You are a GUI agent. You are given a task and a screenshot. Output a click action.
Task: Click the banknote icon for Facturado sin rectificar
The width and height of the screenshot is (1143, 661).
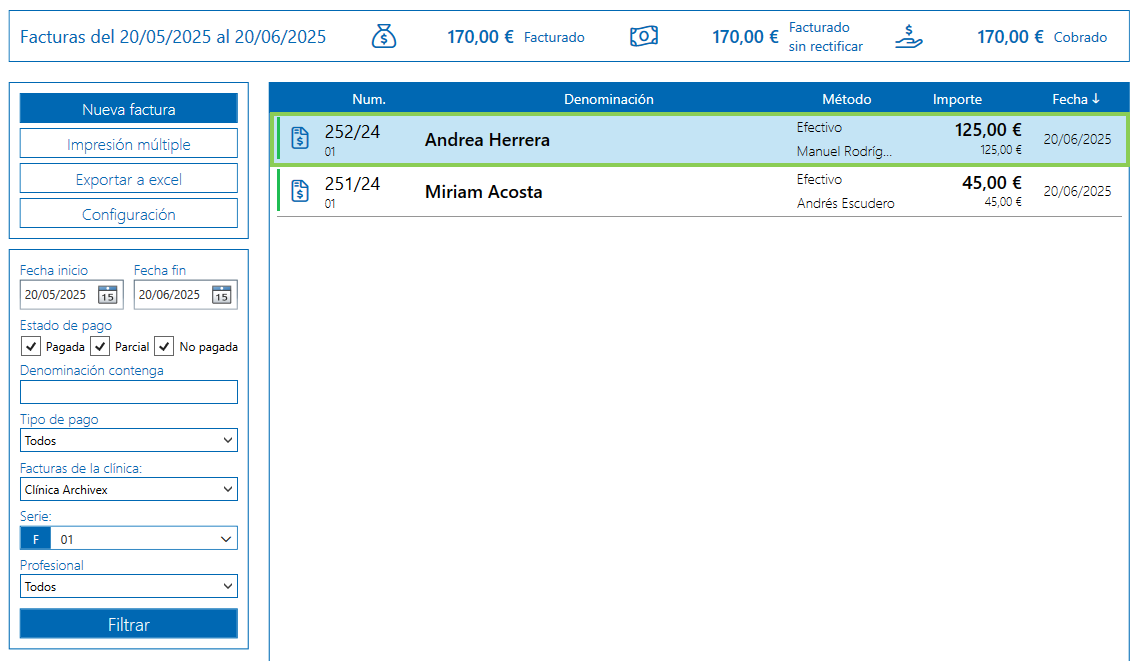tap(644, 37)
